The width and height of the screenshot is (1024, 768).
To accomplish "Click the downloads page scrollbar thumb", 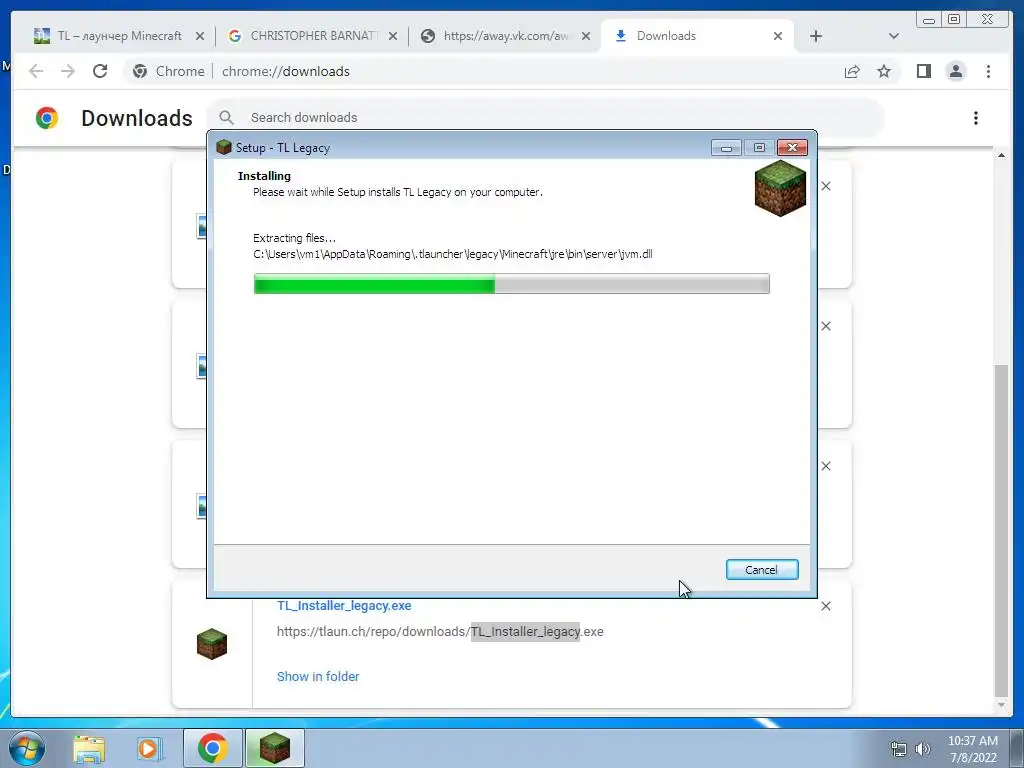I will 1000,530.
